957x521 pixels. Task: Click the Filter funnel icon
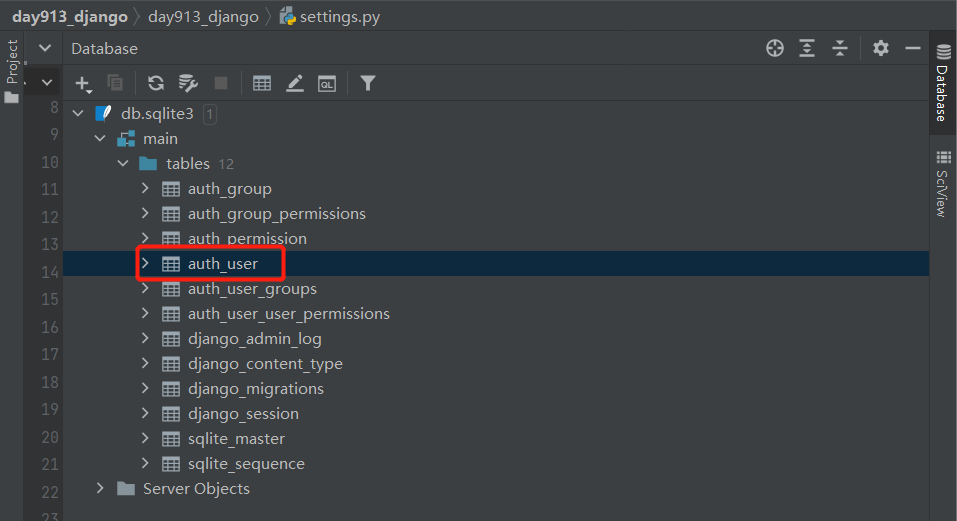coord(368,84)
